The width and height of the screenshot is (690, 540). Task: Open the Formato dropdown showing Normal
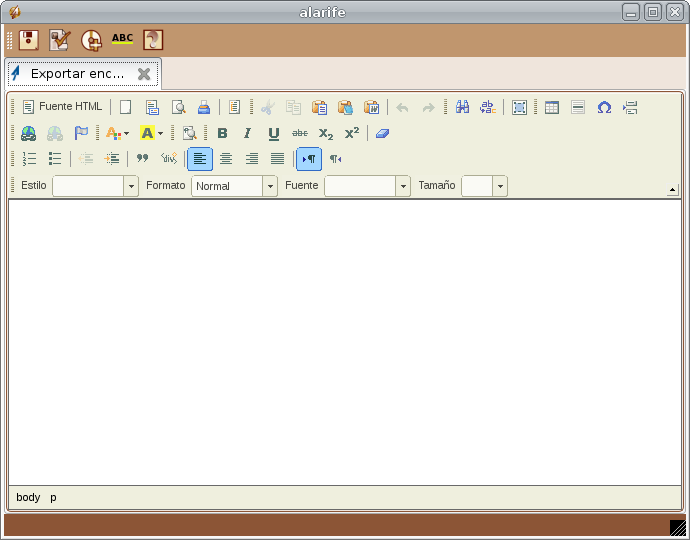(270, 186)
